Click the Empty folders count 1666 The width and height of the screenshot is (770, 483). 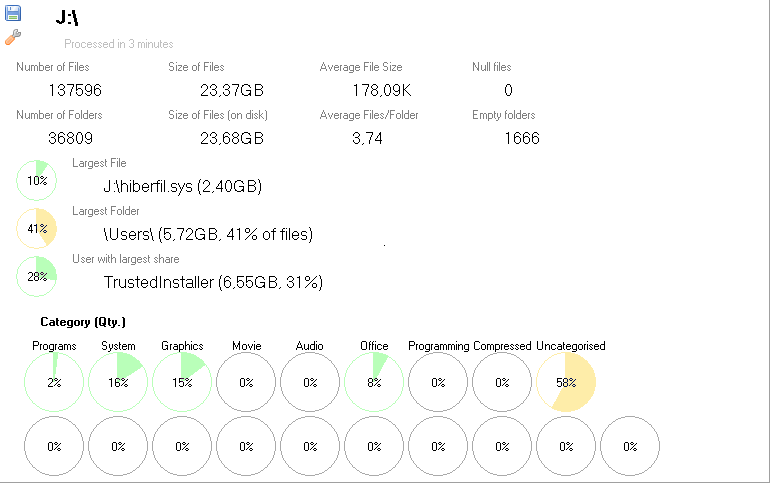point(521,138)
